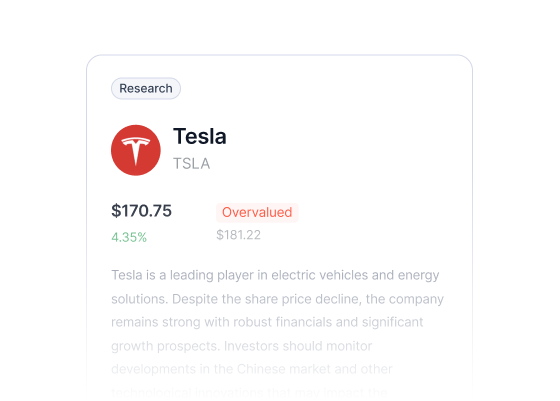
Task: Click the TSLA ticker symbol
Action: coord(191,164)
